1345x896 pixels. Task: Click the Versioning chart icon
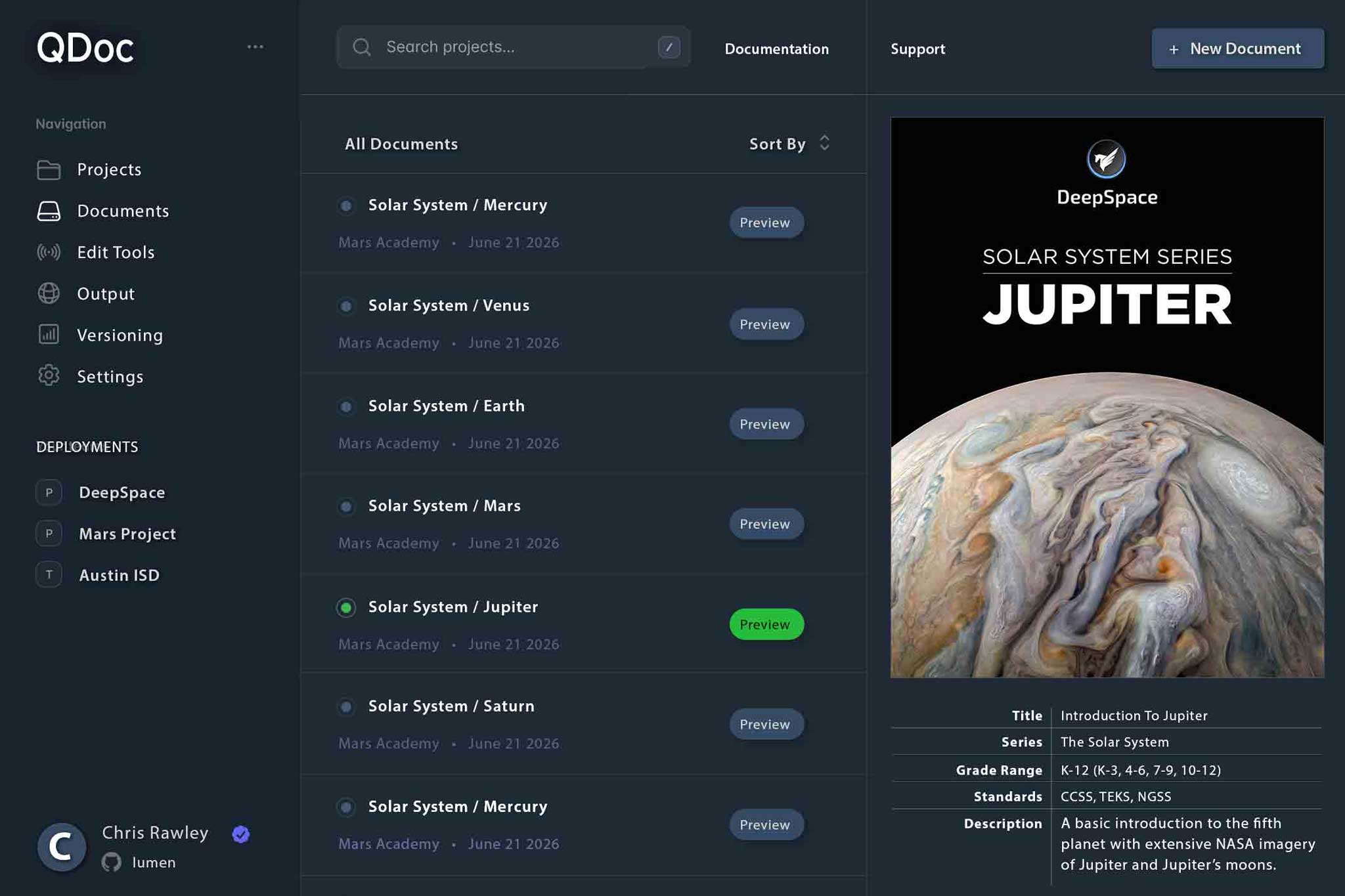[49, 334]
